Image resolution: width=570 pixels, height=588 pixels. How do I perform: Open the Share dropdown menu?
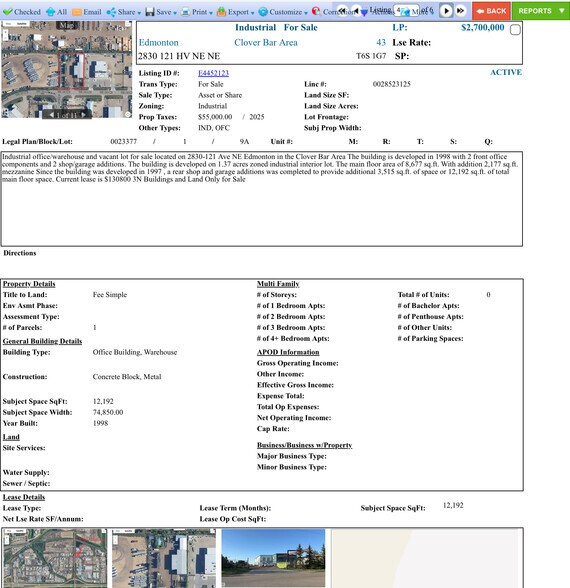(x=124, y=12)
